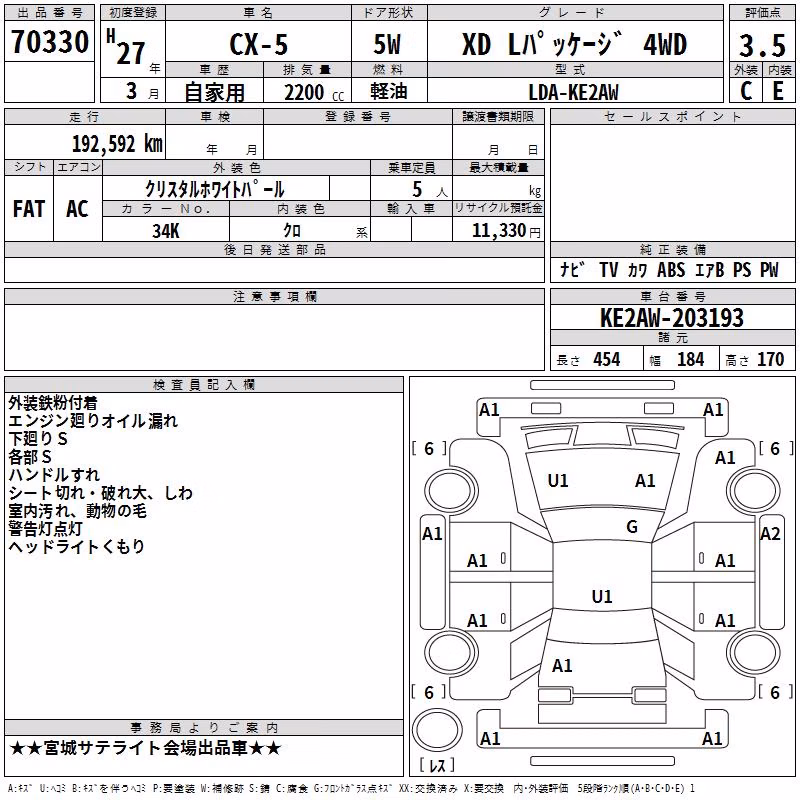Click the note エンジン廻りオイル漏れ

pyautogui.click(x=93, y=421)
